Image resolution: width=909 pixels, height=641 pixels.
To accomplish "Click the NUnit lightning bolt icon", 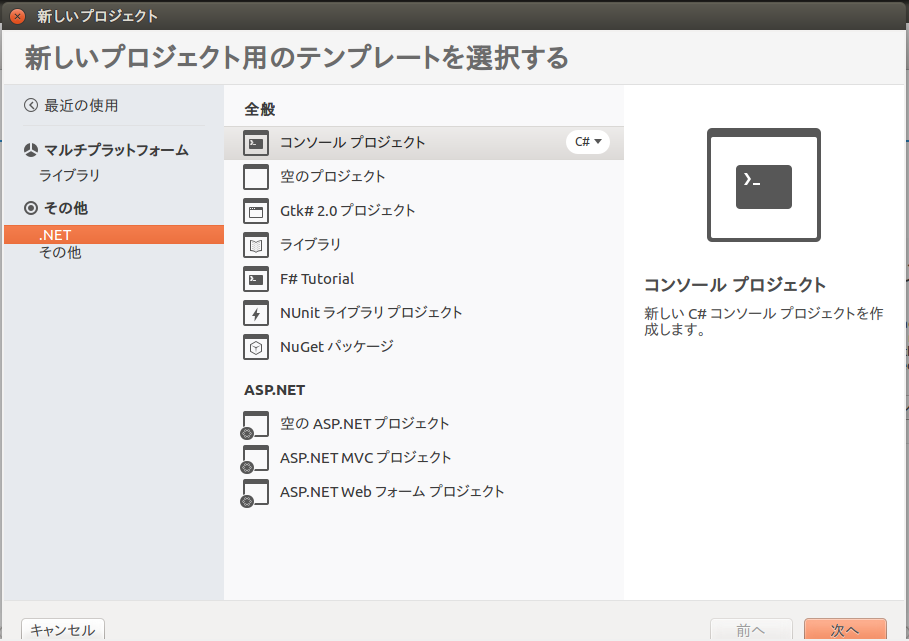I will [255, 313].
